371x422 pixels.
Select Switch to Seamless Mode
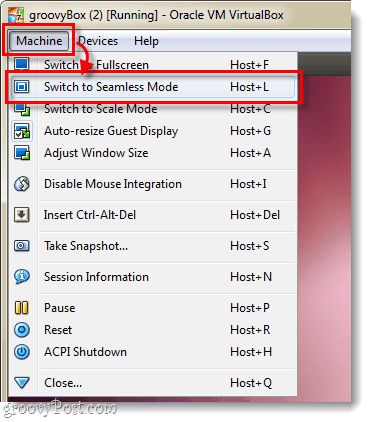pos(153,87)
